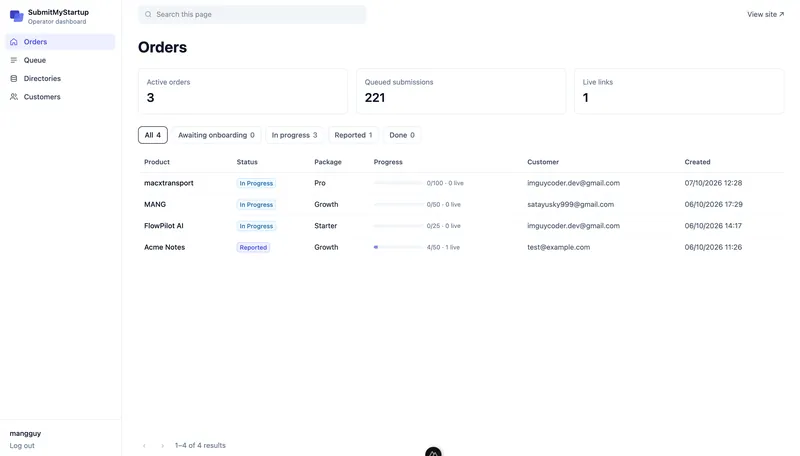This screenshot has width=800, height=456.
Task: Click the MANG progress bar
Action: point(398,205)
